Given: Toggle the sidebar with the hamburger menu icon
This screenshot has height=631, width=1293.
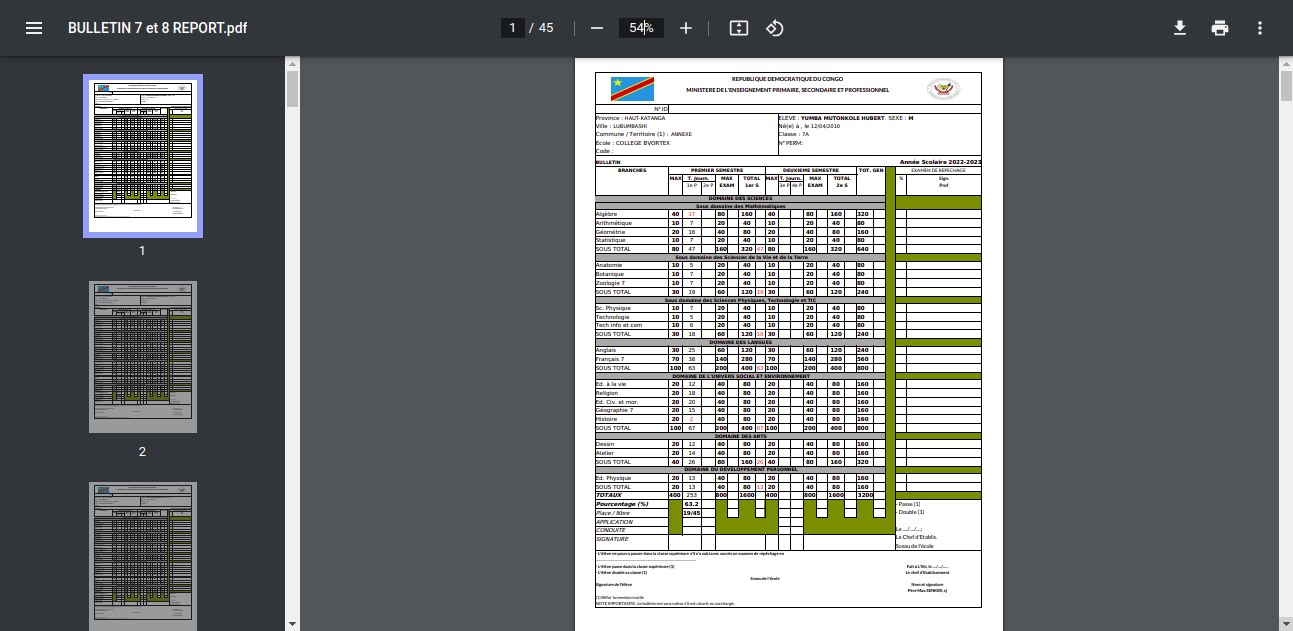Looking at the screenshot, I should (34, 28).
